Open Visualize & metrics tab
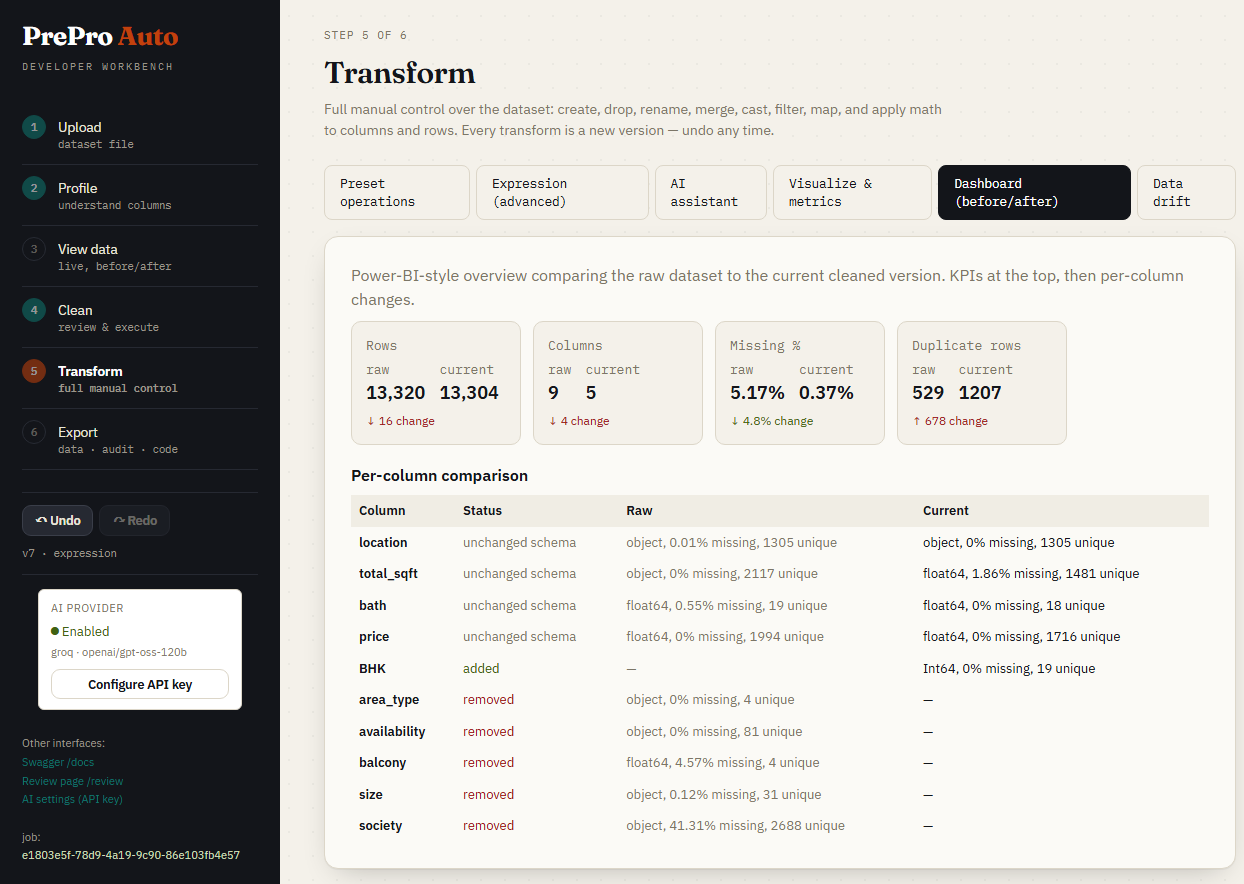Screen dimensions: 1244x884 [x=852, y=192]
